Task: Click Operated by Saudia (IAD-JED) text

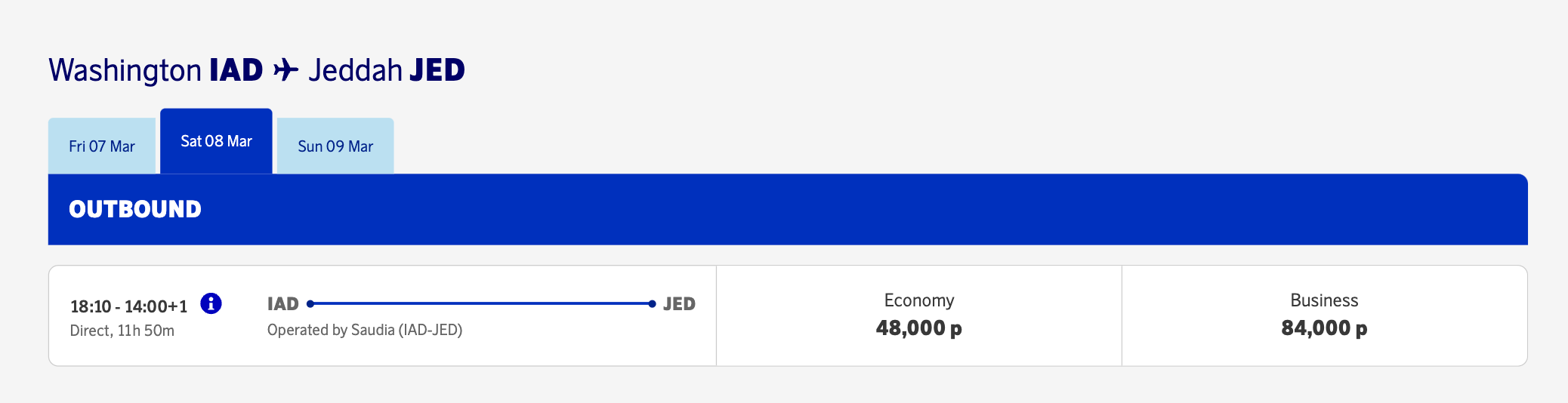Action: (x=365, y=330)
